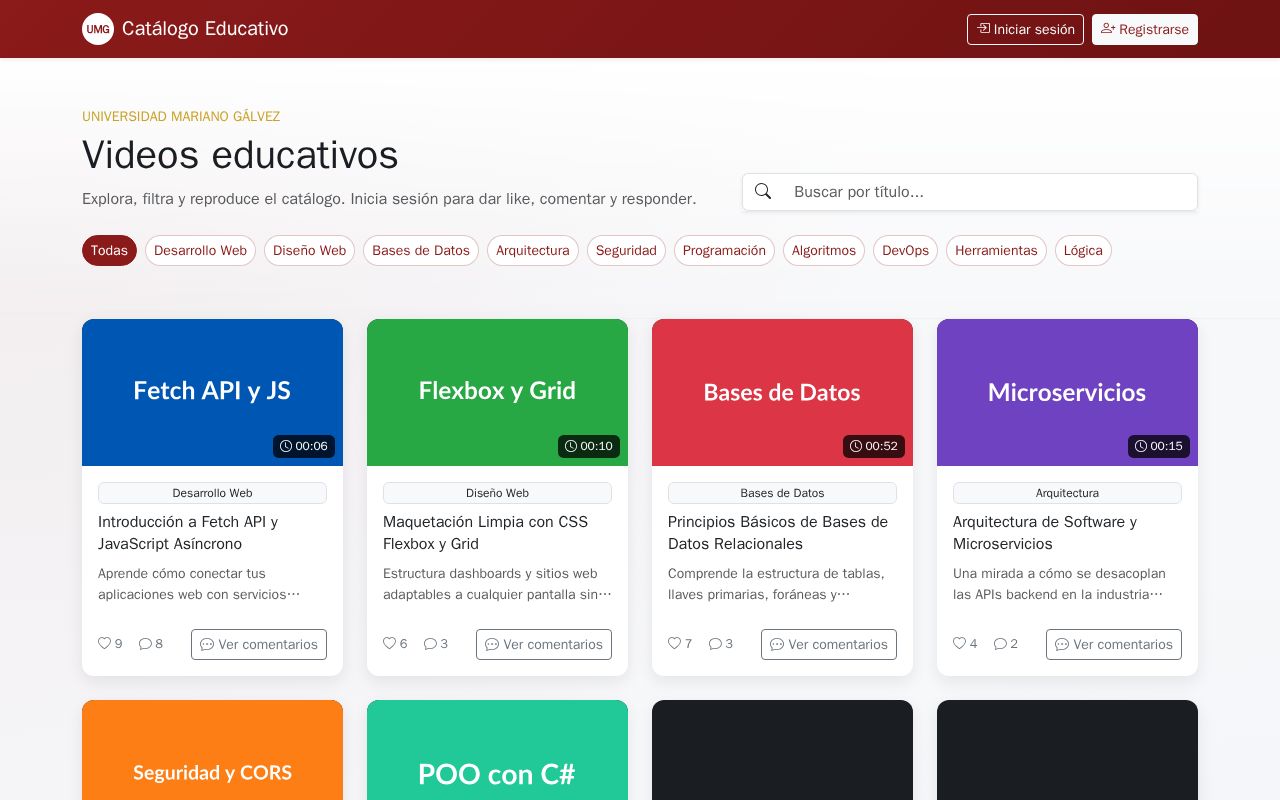Like the Fetch API video heart icon

point(104,643)
